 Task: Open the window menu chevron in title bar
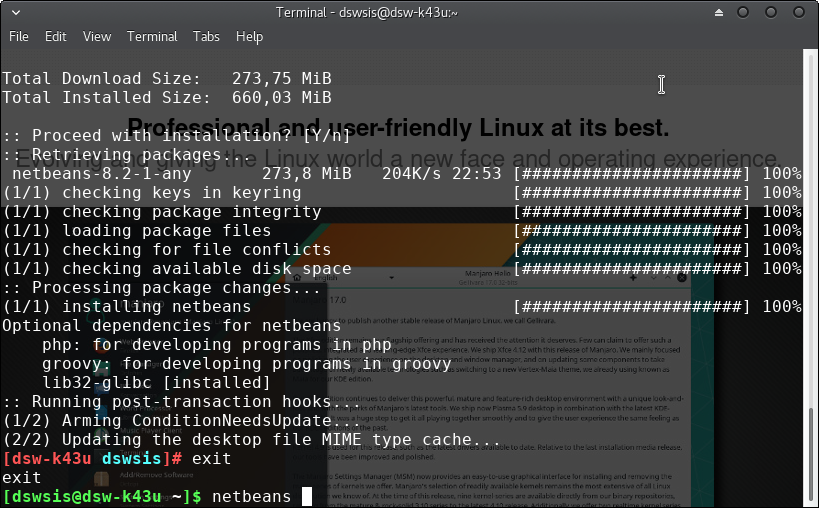pyautogui.click(x=18, y=13)
